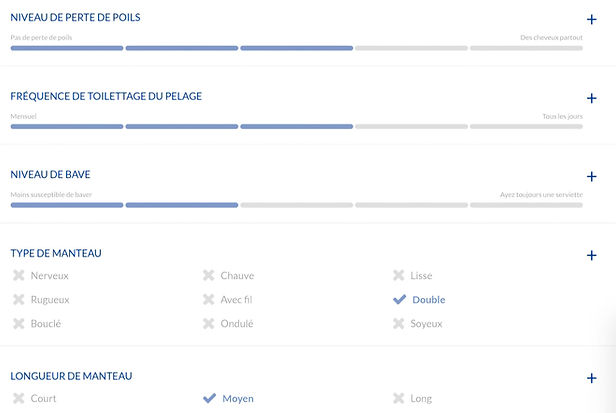Select the Ondulé coat type label
The width and height of the screenshot is (616, 413).
click(x=236, y=324)
